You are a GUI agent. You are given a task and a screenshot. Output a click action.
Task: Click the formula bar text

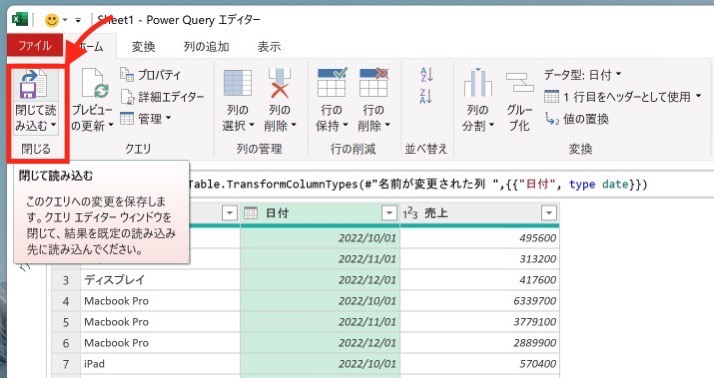point(417,184)
